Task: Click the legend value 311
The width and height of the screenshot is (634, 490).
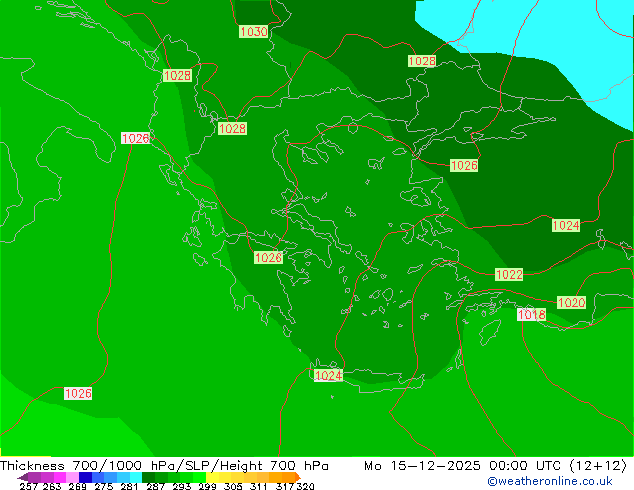Action: (259, 486)
